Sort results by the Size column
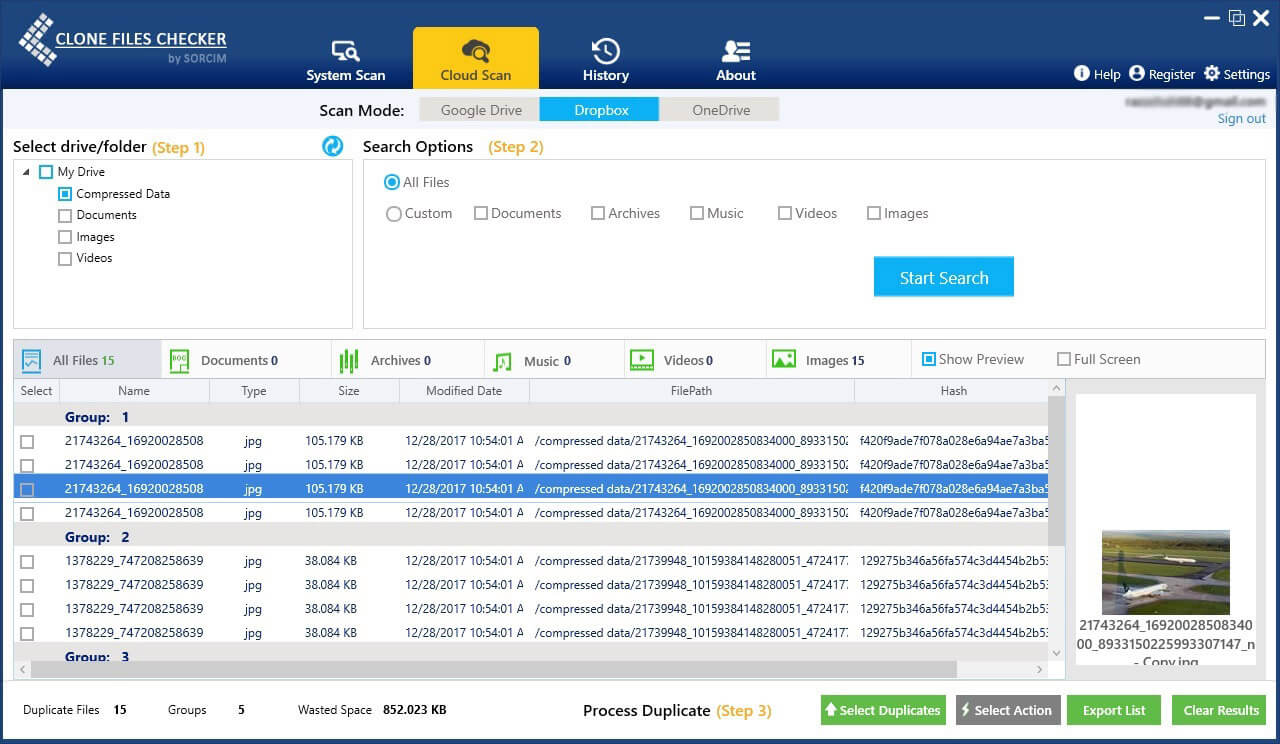1280x744 pixels. [x=349, y=391]
